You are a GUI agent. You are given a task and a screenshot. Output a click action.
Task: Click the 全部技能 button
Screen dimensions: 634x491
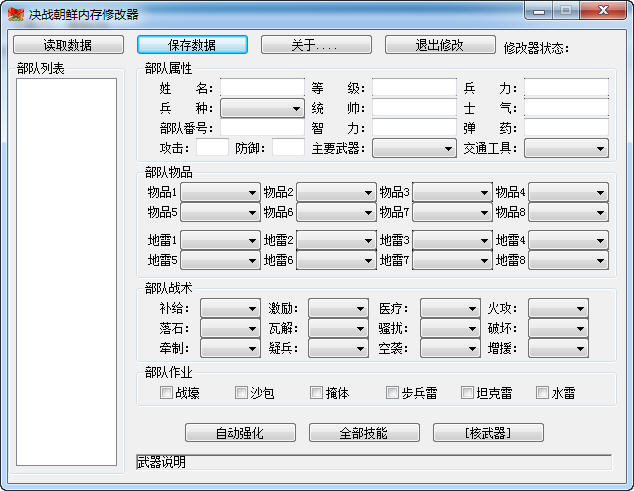(364, 433)
